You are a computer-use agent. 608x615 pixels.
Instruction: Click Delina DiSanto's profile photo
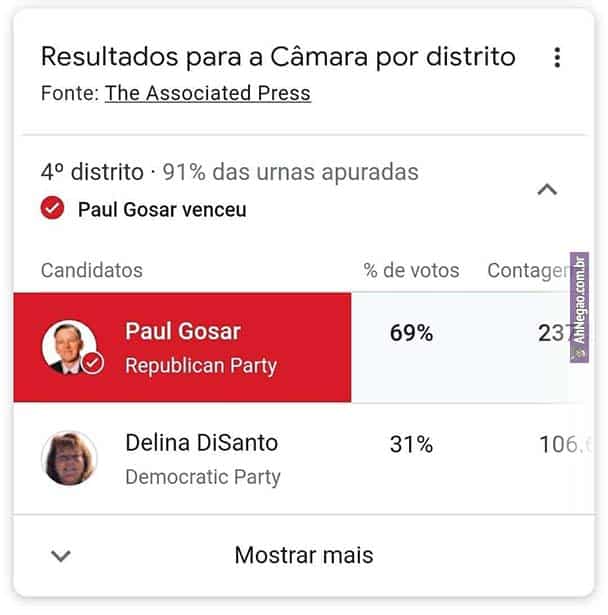click(69, 458)
